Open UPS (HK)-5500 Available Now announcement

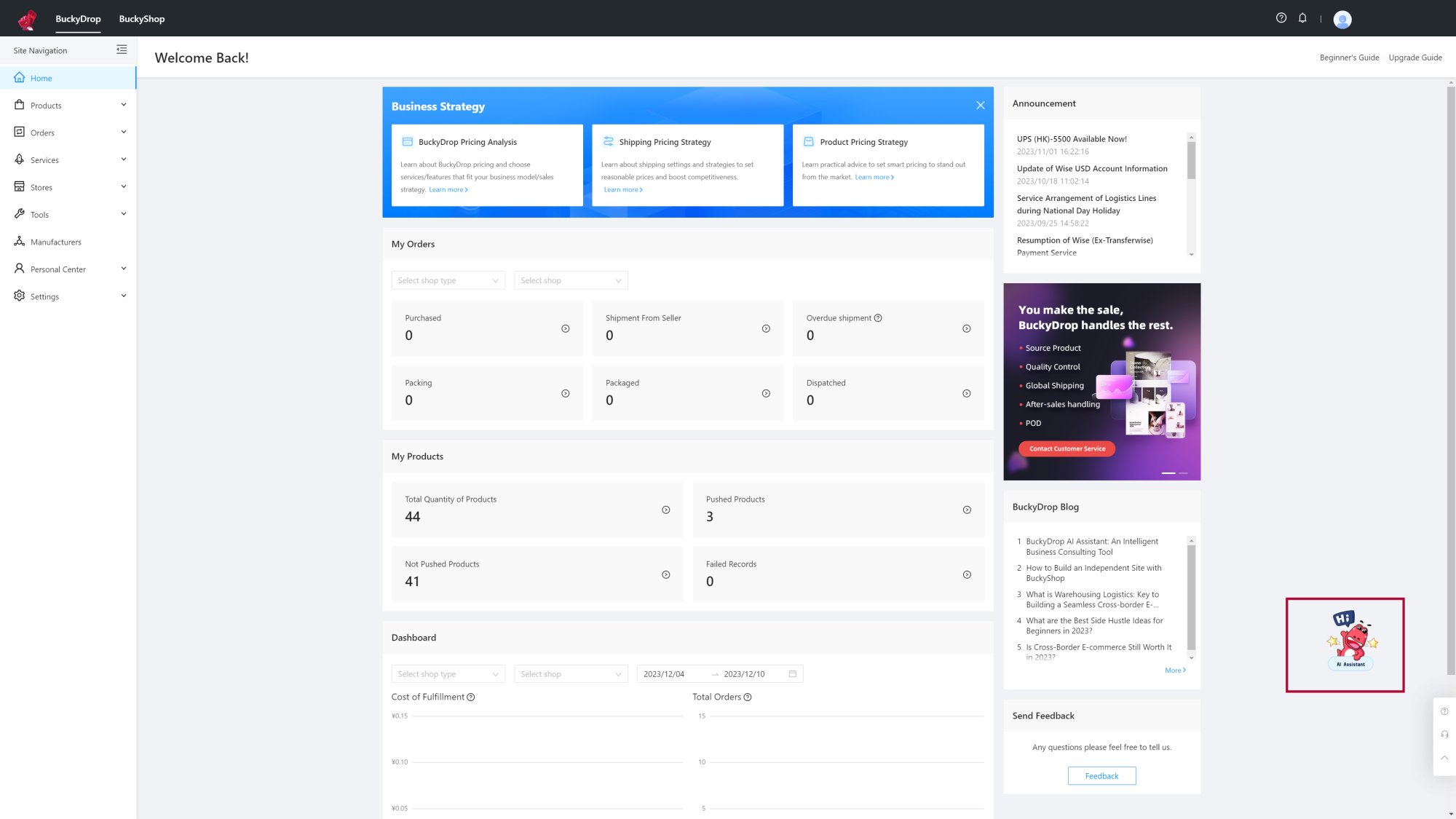pyautogui.click(x=1072, y=139)
